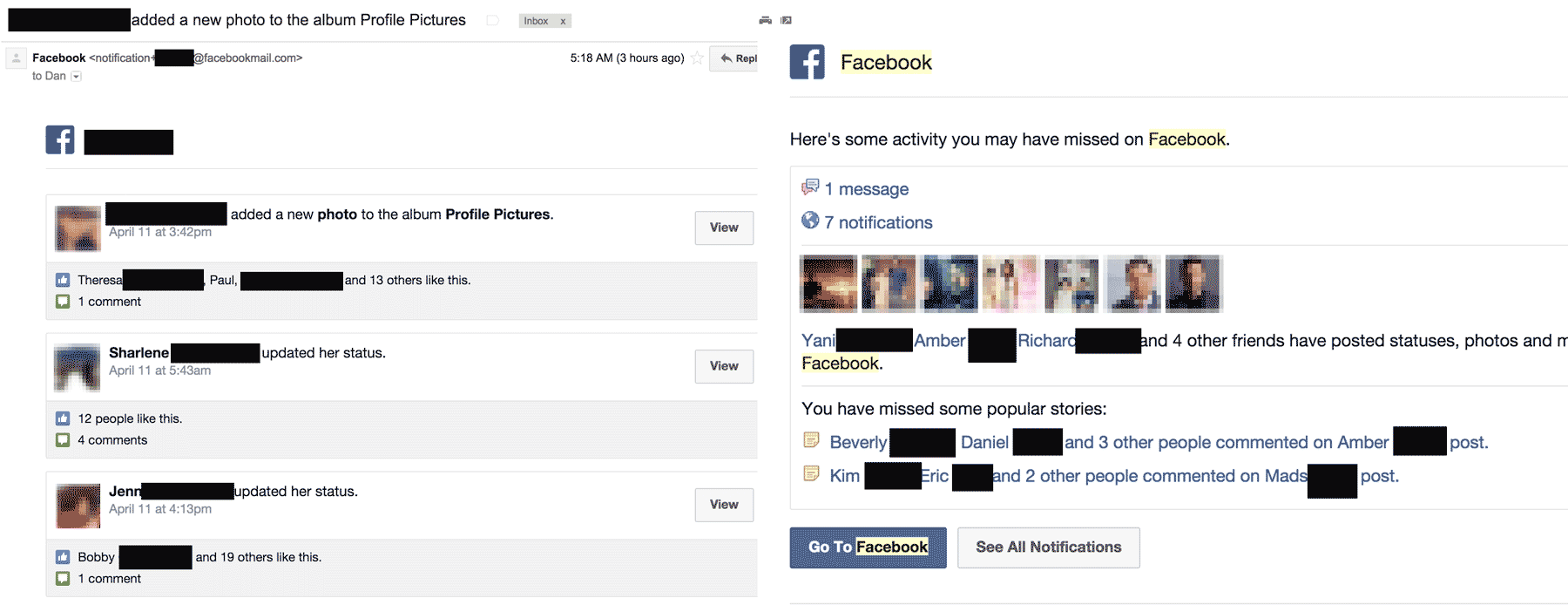Remove the Inbox label with its x
This screenshot has height=605, width=1568.
point(563,21)
